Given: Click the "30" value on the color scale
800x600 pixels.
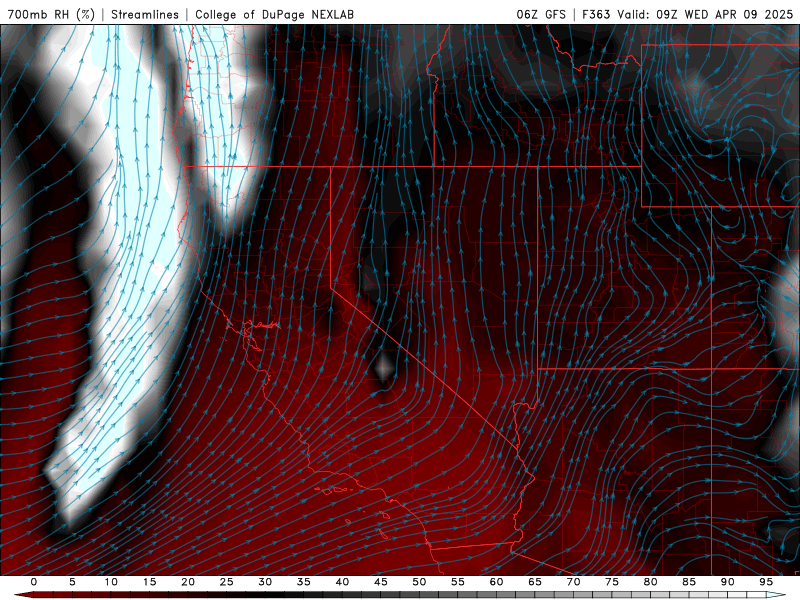Looking at the screenshot, I should pos(265,582).
